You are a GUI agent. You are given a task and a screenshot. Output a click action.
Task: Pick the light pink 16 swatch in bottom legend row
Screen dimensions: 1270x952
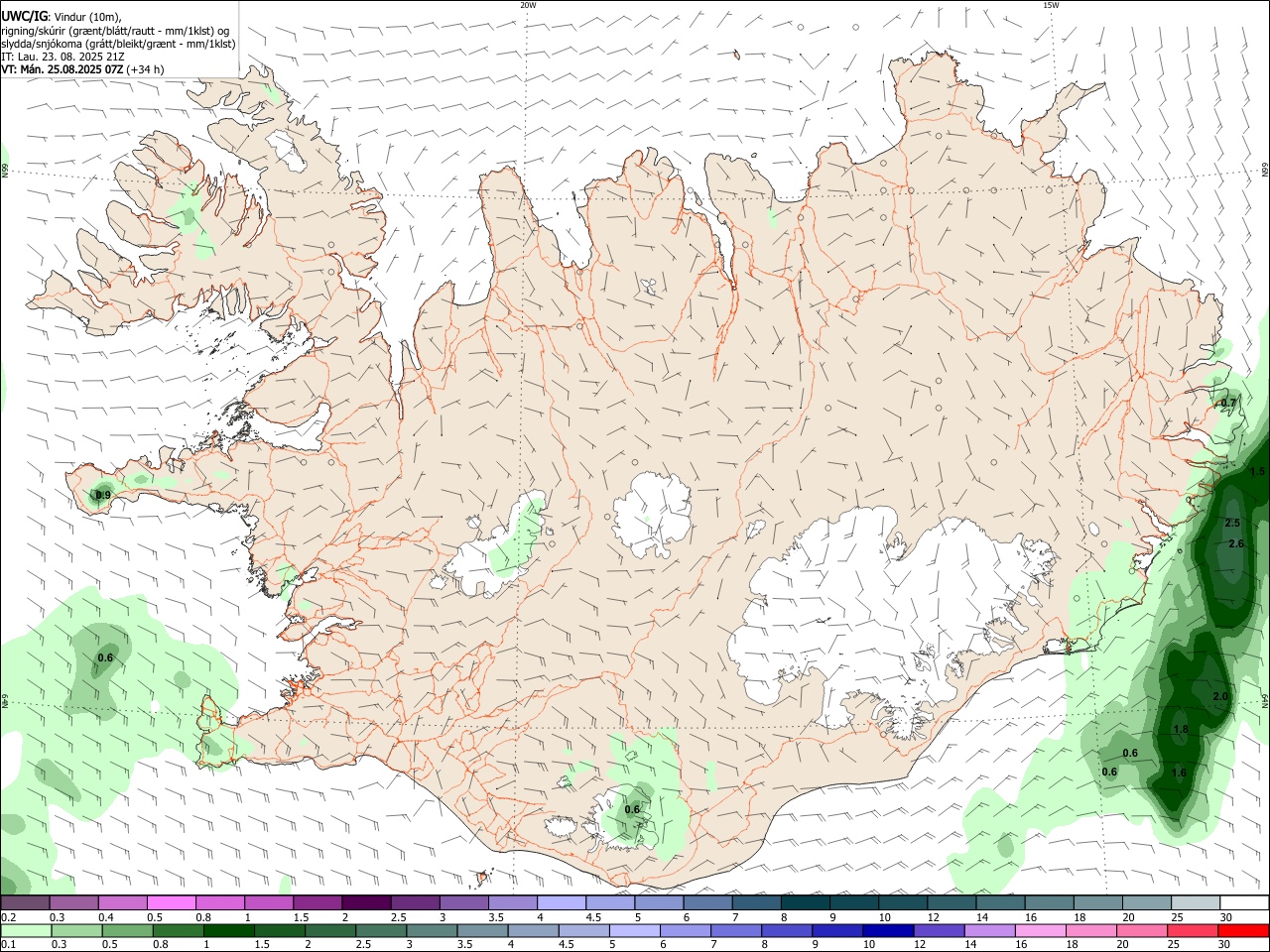pyautogui.click(x=1040, y=930)
